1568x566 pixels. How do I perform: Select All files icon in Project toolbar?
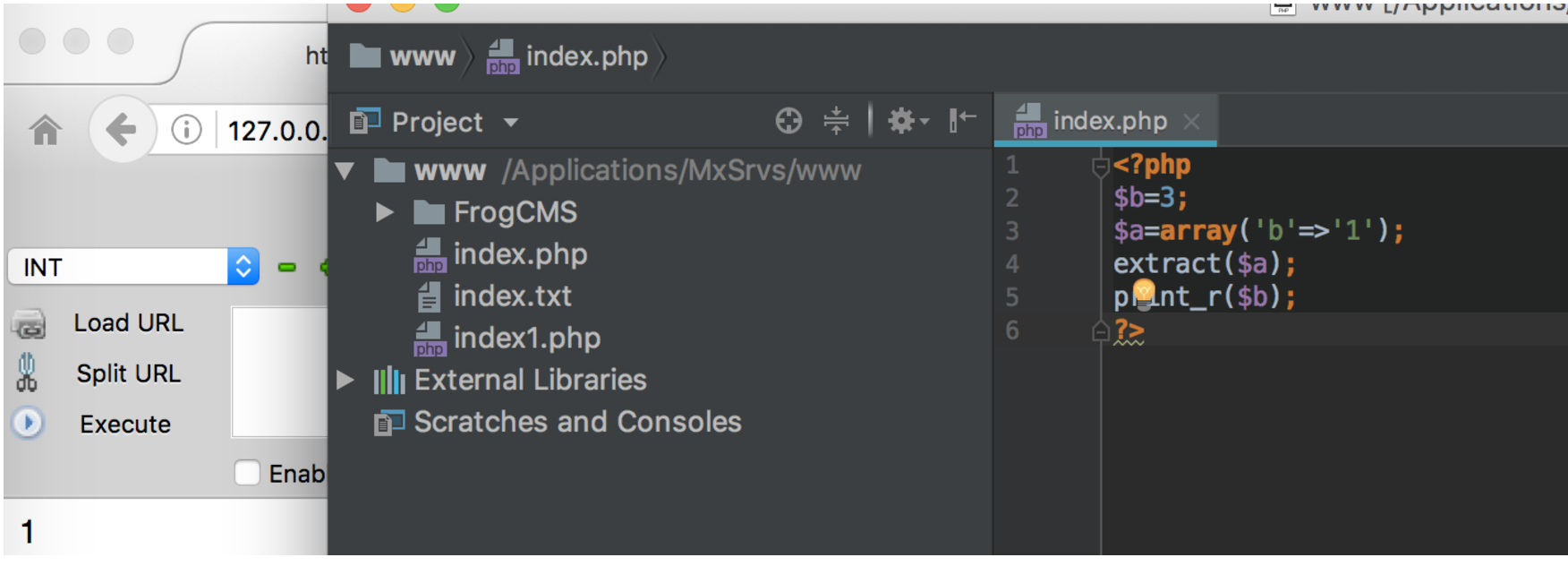click(788, 121)
